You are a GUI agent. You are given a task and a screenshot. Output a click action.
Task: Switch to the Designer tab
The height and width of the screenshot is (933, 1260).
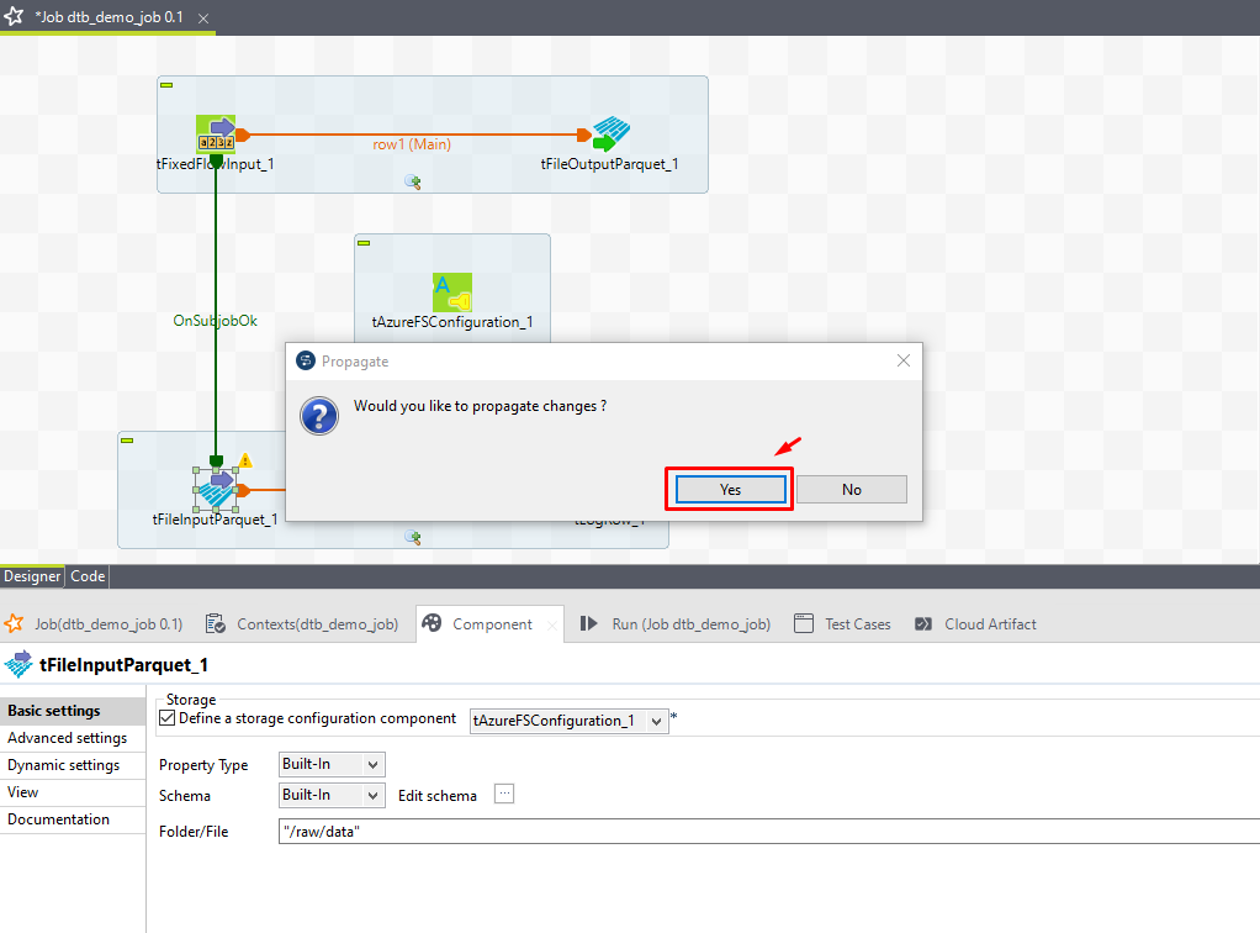(x=32, y=576)
